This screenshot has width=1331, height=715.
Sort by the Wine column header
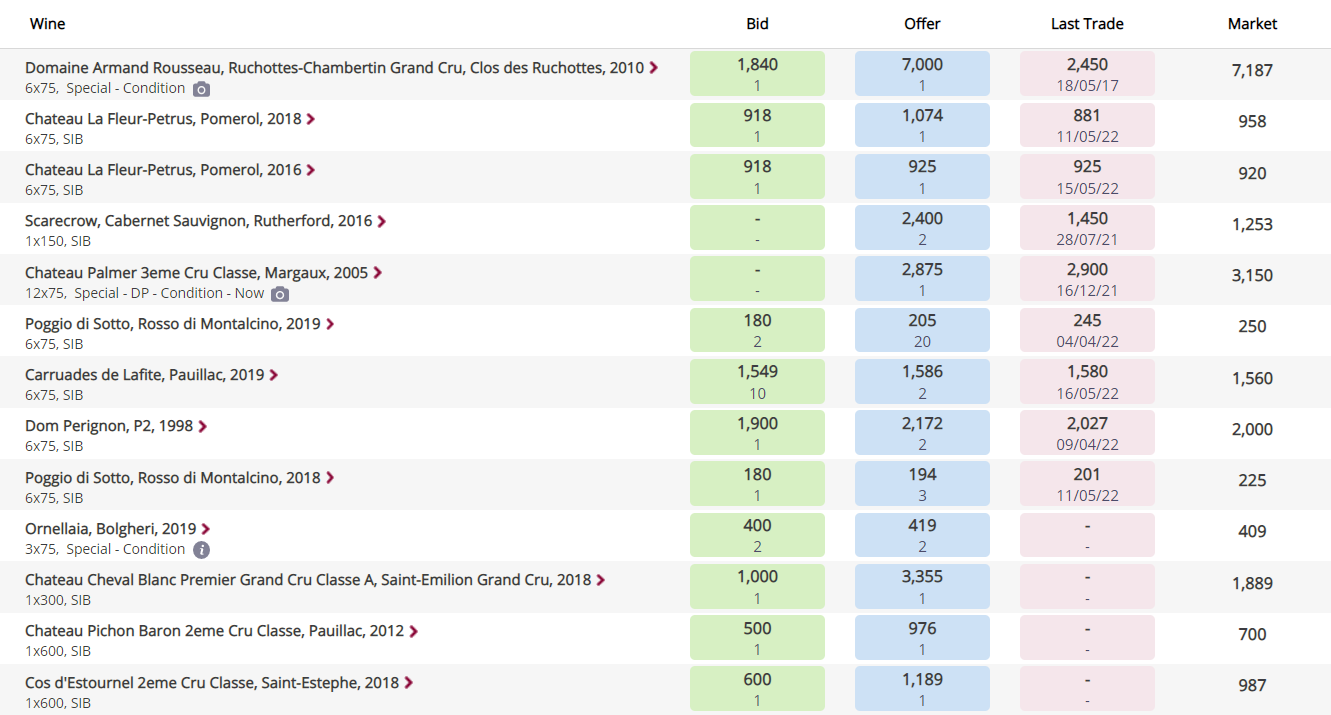pyautogui.click(x=48, y=23)
